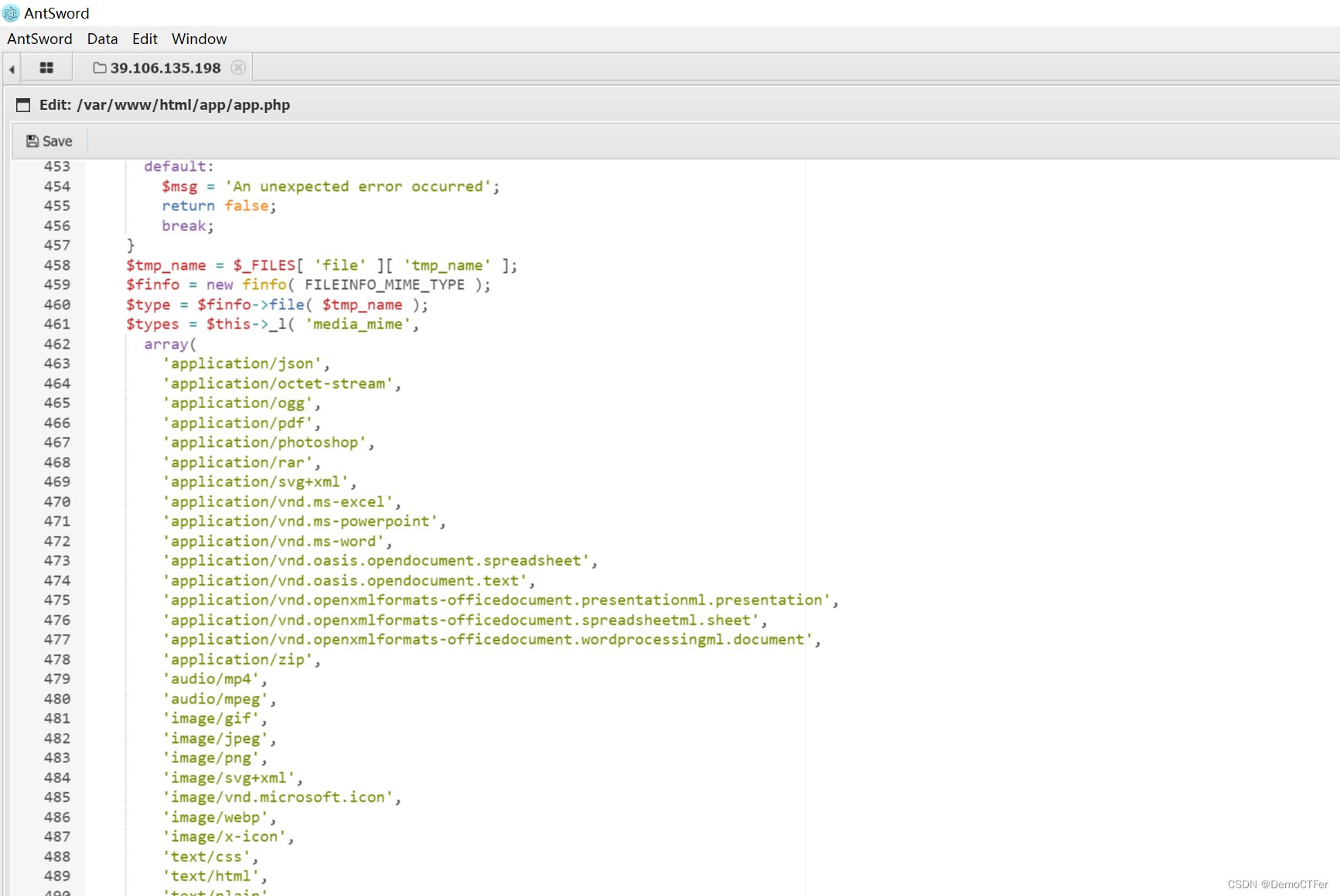Image resolution: width=1340 pixels, height=896 pixels.
Task: Click the $tmp_name variable on line 458
Action: point(165,265)
